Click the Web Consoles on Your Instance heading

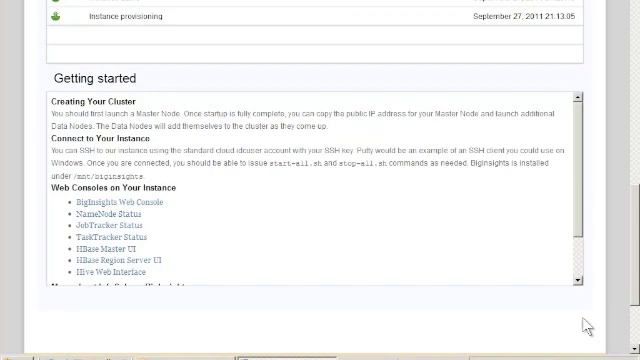click(x=113, y=188)
